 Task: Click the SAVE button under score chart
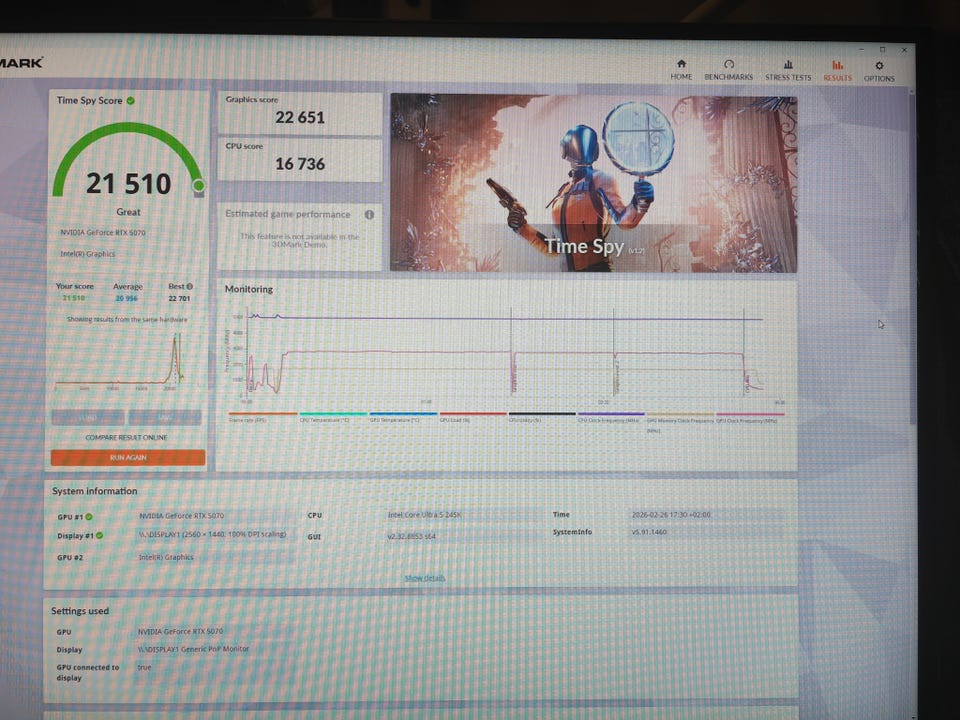(165, 418)
